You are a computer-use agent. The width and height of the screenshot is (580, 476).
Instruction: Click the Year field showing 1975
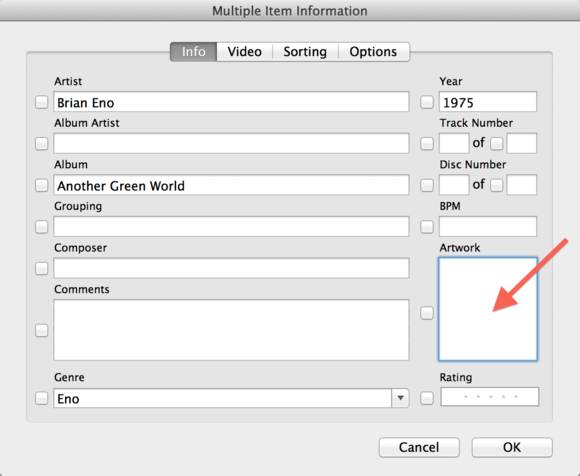[x=488, y=102]
